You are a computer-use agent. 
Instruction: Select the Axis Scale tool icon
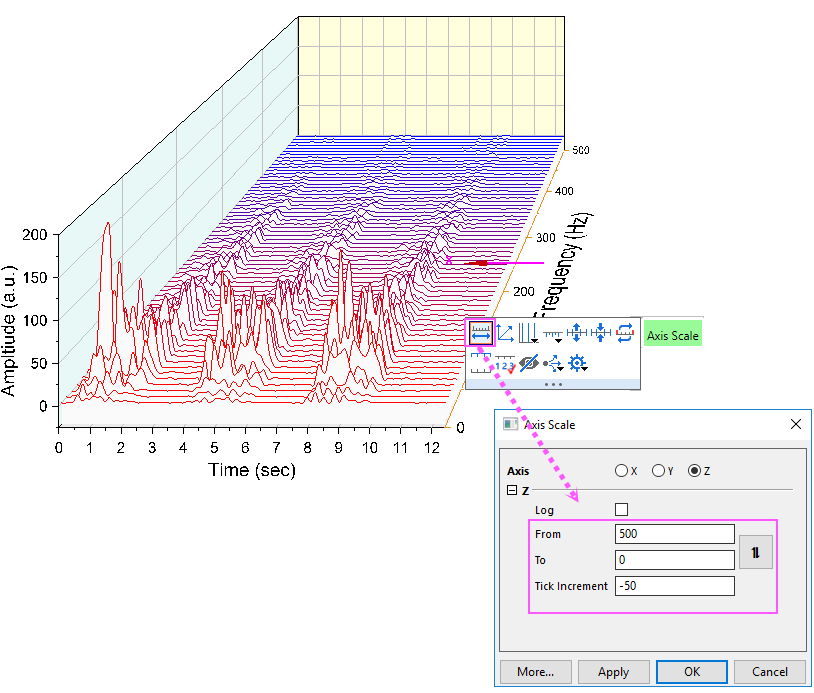click(x=480, y=333)
